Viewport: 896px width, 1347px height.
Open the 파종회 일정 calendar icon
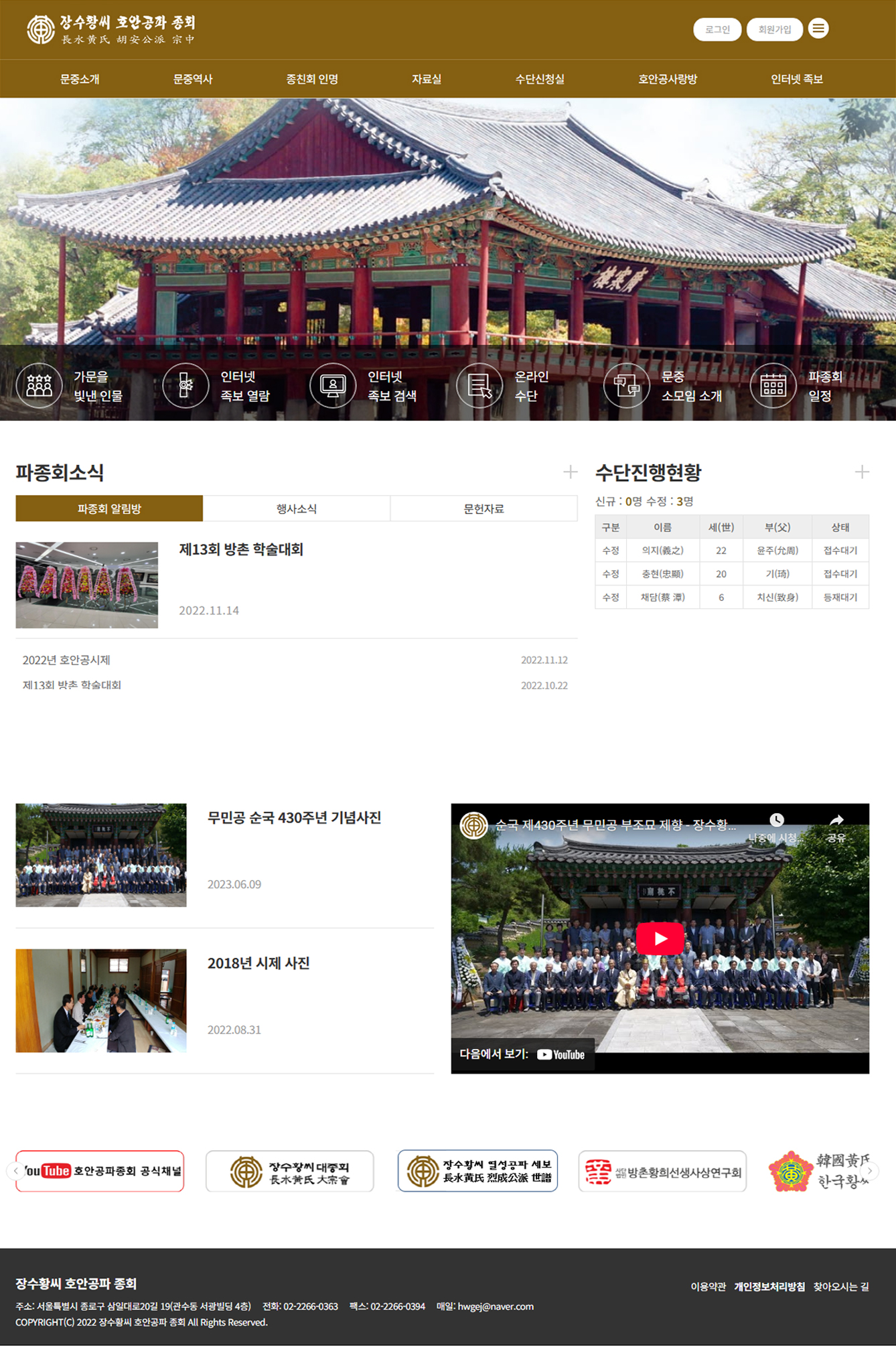coord(773,386)
